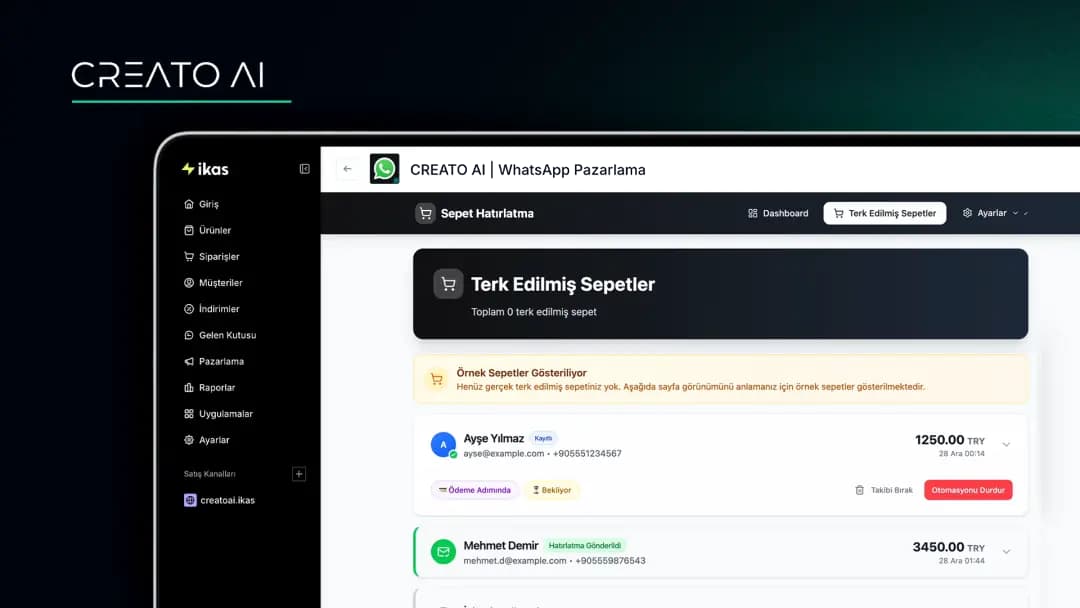Open Gelen Kutusu in the sidebar
Viewport: 1080px width, 608px height.
pos(226,335)
